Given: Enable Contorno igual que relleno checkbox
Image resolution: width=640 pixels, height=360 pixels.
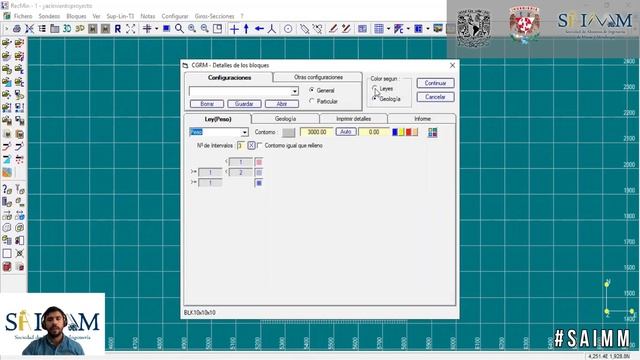Looking at the screenshot, I should (x=260, y=145).
